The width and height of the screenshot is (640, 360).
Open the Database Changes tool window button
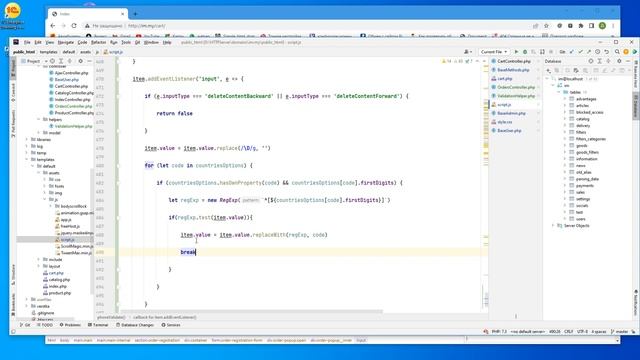click(135, 325)
